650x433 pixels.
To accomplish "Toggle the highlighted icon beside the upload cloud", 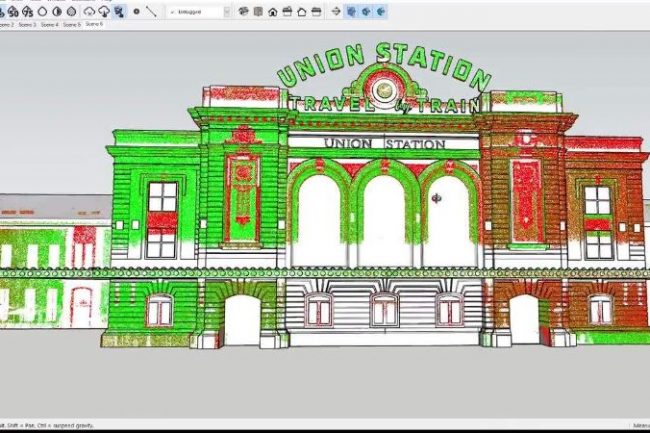I will tap(119, 11).
